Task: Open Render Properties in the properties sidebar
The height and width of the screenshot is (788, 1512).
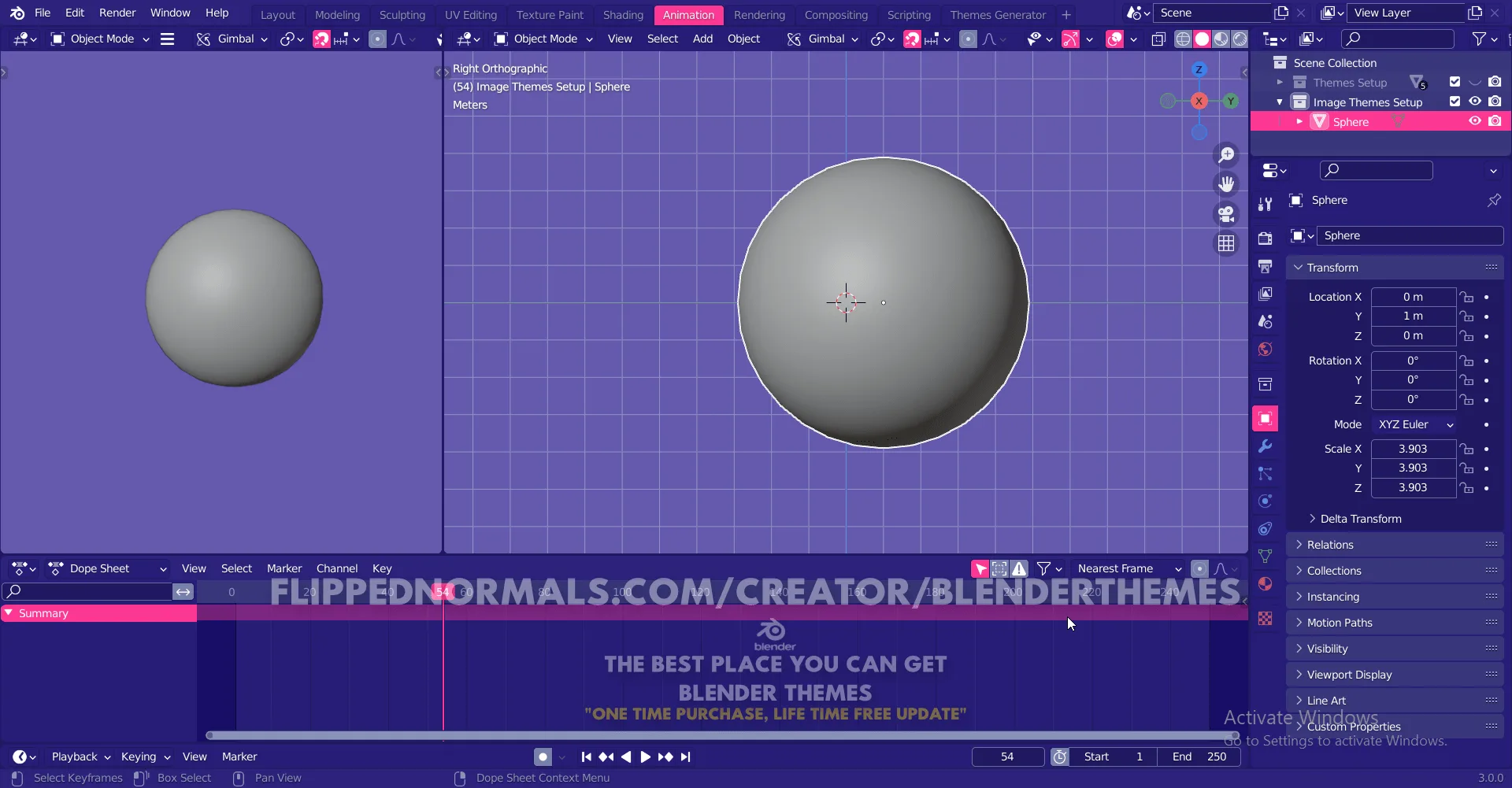Action: [1266, 238]
